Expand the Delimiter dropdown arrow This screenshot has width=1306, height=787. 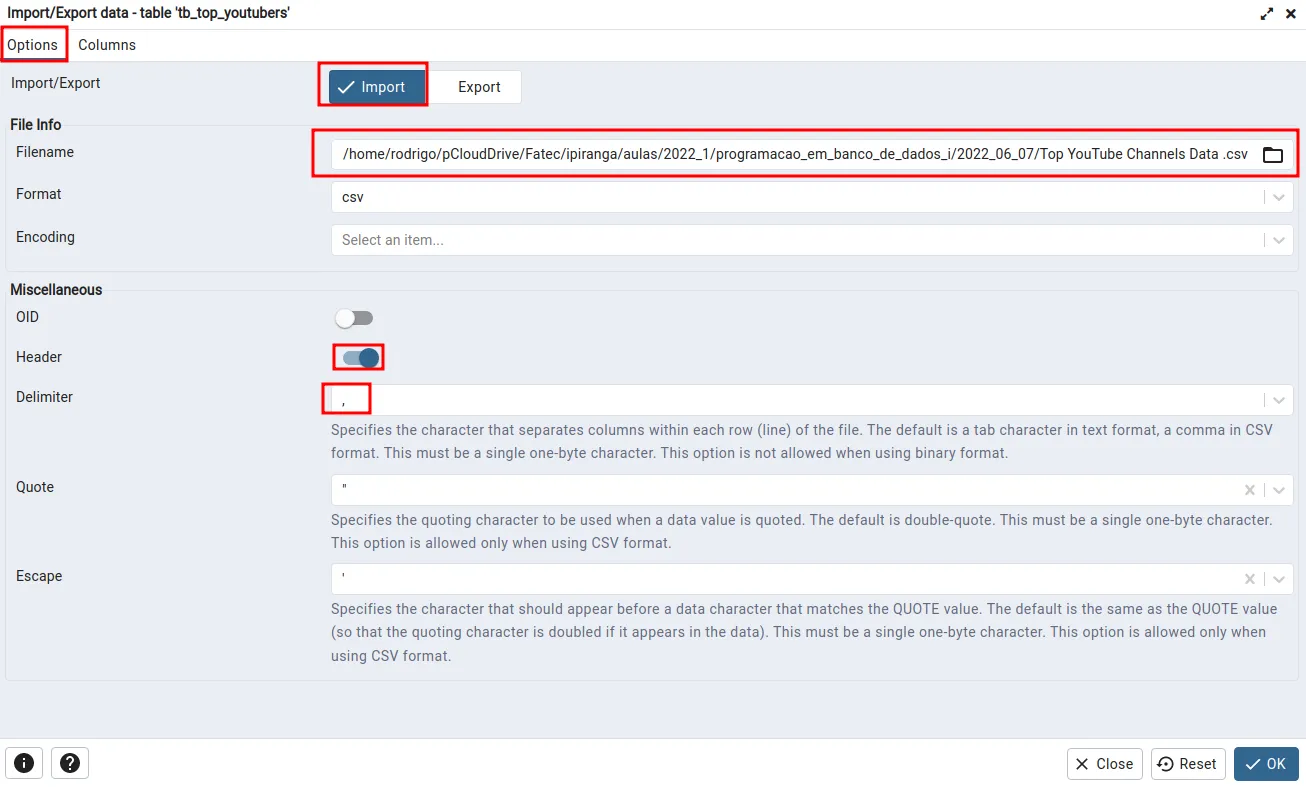click(x=1279, y=400)
